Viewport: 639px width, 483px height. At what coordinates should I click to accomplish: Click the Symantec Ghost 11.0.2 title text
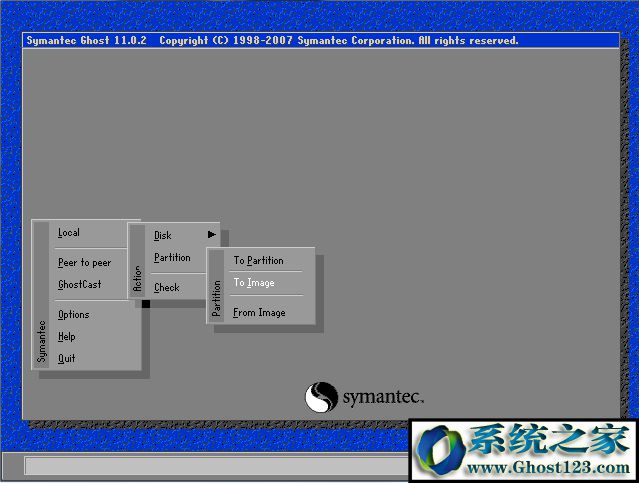tap(86, 40)
